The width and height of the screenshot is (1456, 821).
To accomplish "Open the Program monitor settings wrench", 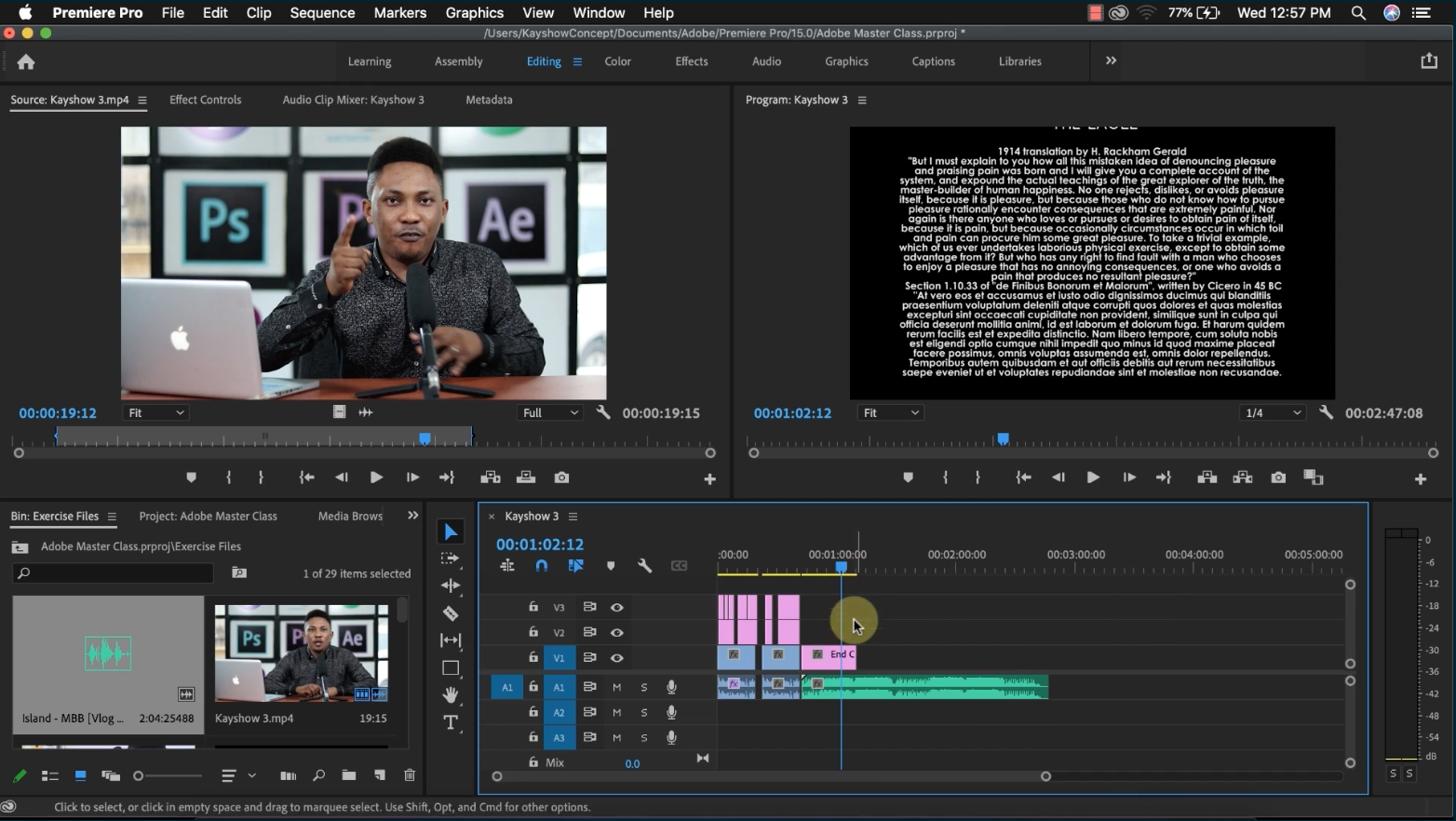I will pyautogui.click(x=1326, y=412).
